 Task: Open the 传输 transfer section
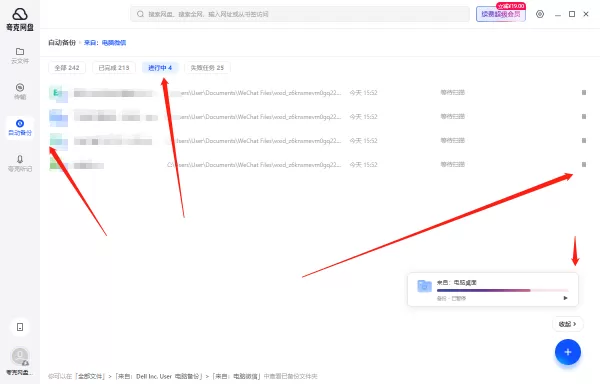click(20, 91)
